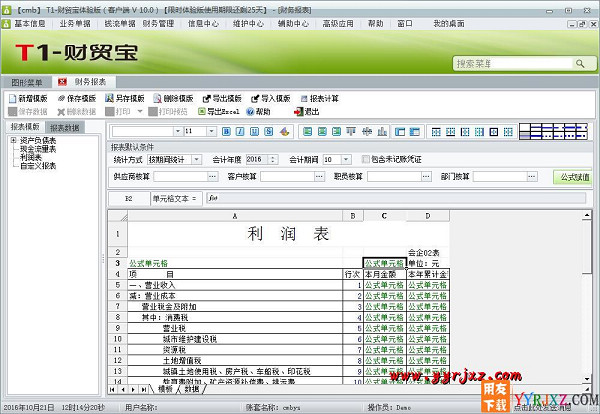Screen dimensions: 600x414
Task: Align cell content to top
Action: point(351,132)
